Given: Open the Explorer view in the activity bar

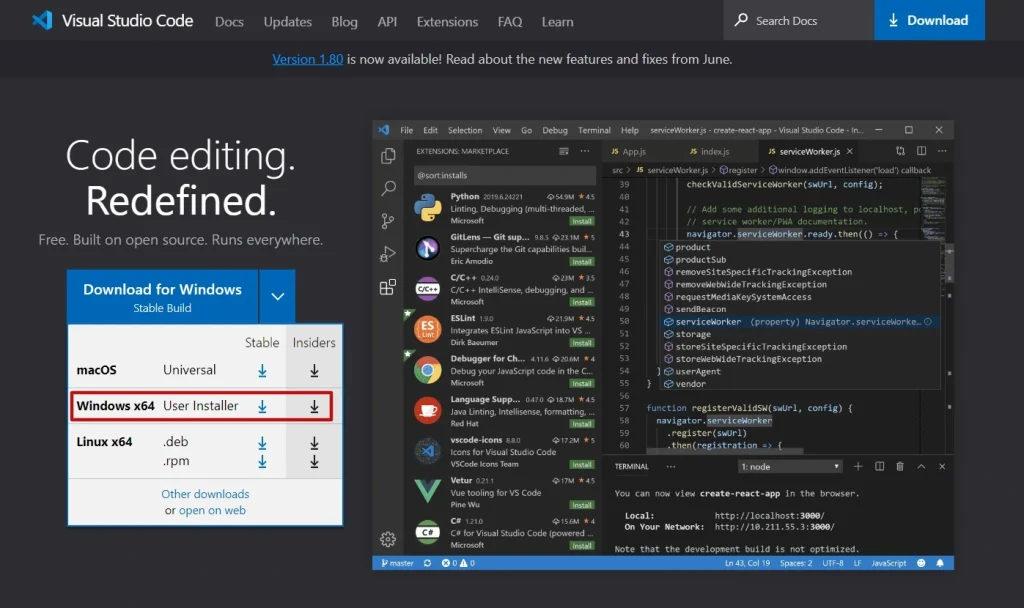Looking at the screenshot, I should [x=388, y=156].
